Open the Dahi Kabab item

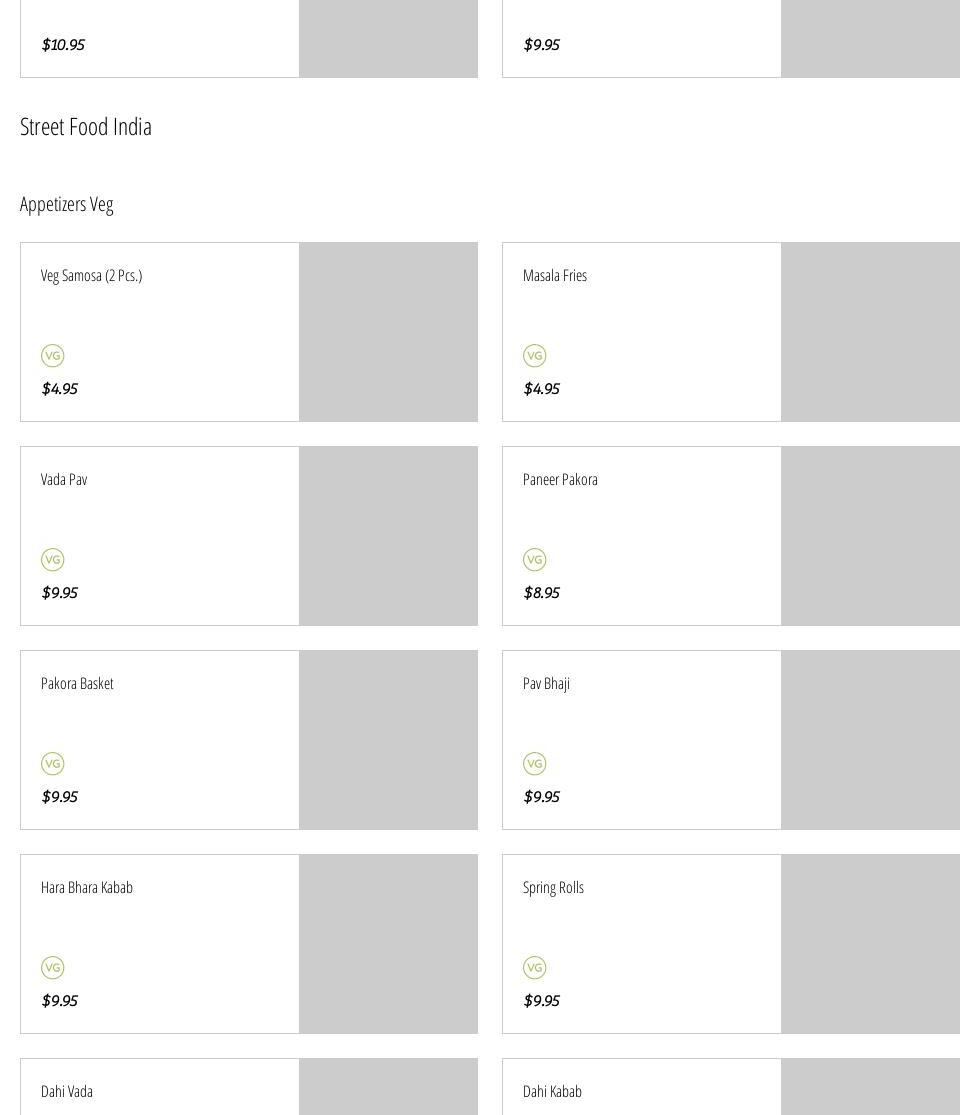coord(552,1091)
